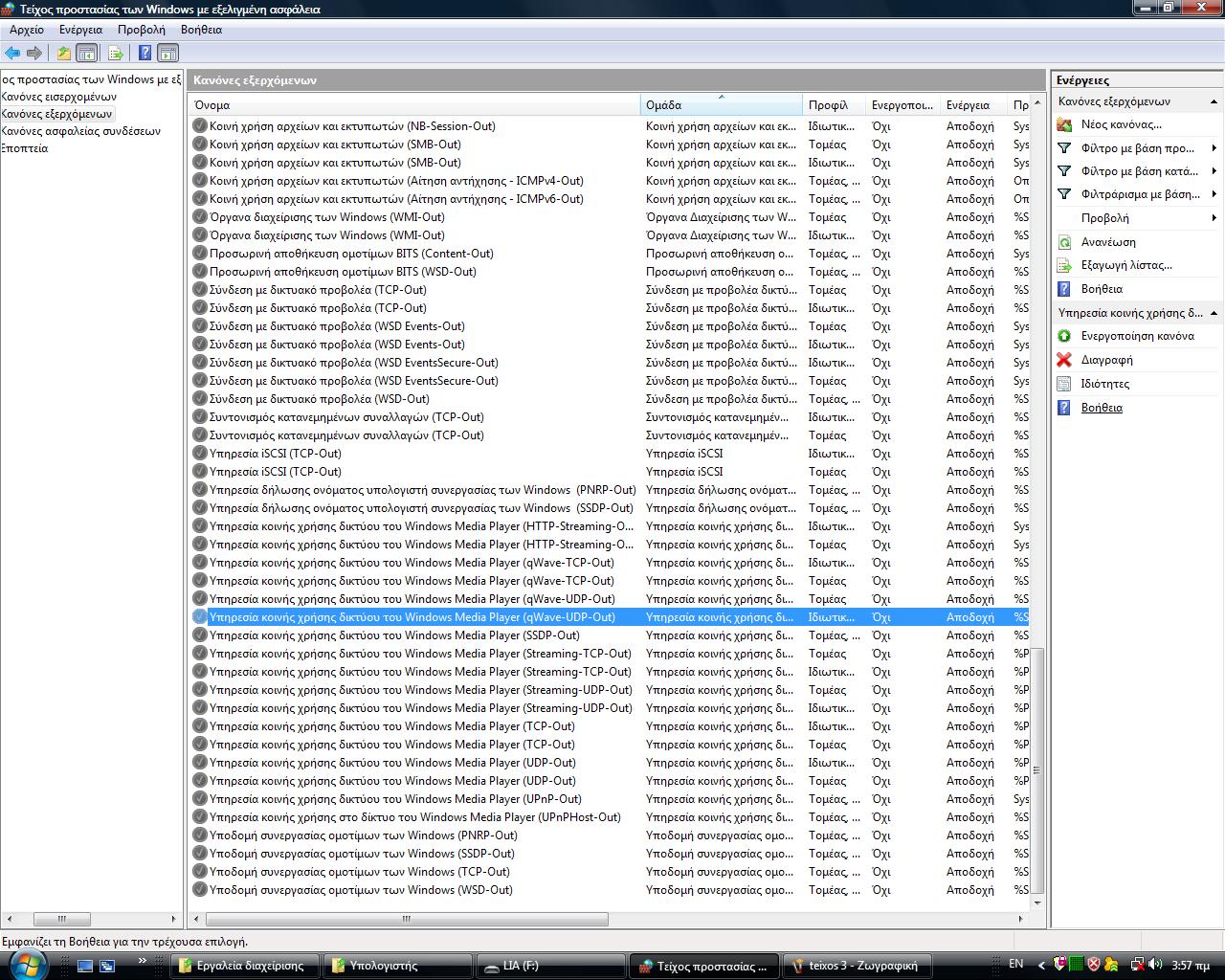
Task: Click status icon of Υποδομή συνεργασίας (PNRP-Out) rule
Action: [x=200, y=835]
